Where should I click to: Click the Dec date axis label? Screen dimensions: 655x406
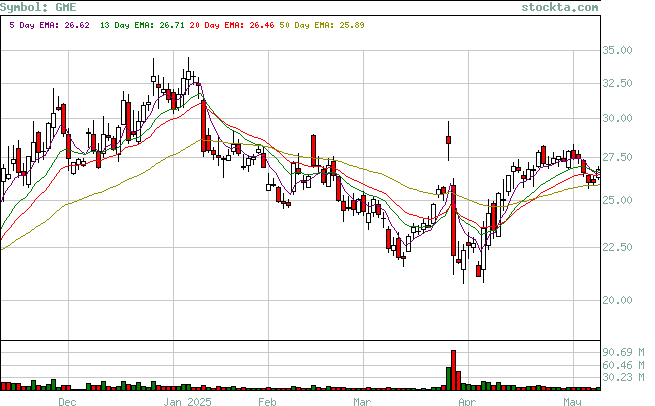click(67, 401)
